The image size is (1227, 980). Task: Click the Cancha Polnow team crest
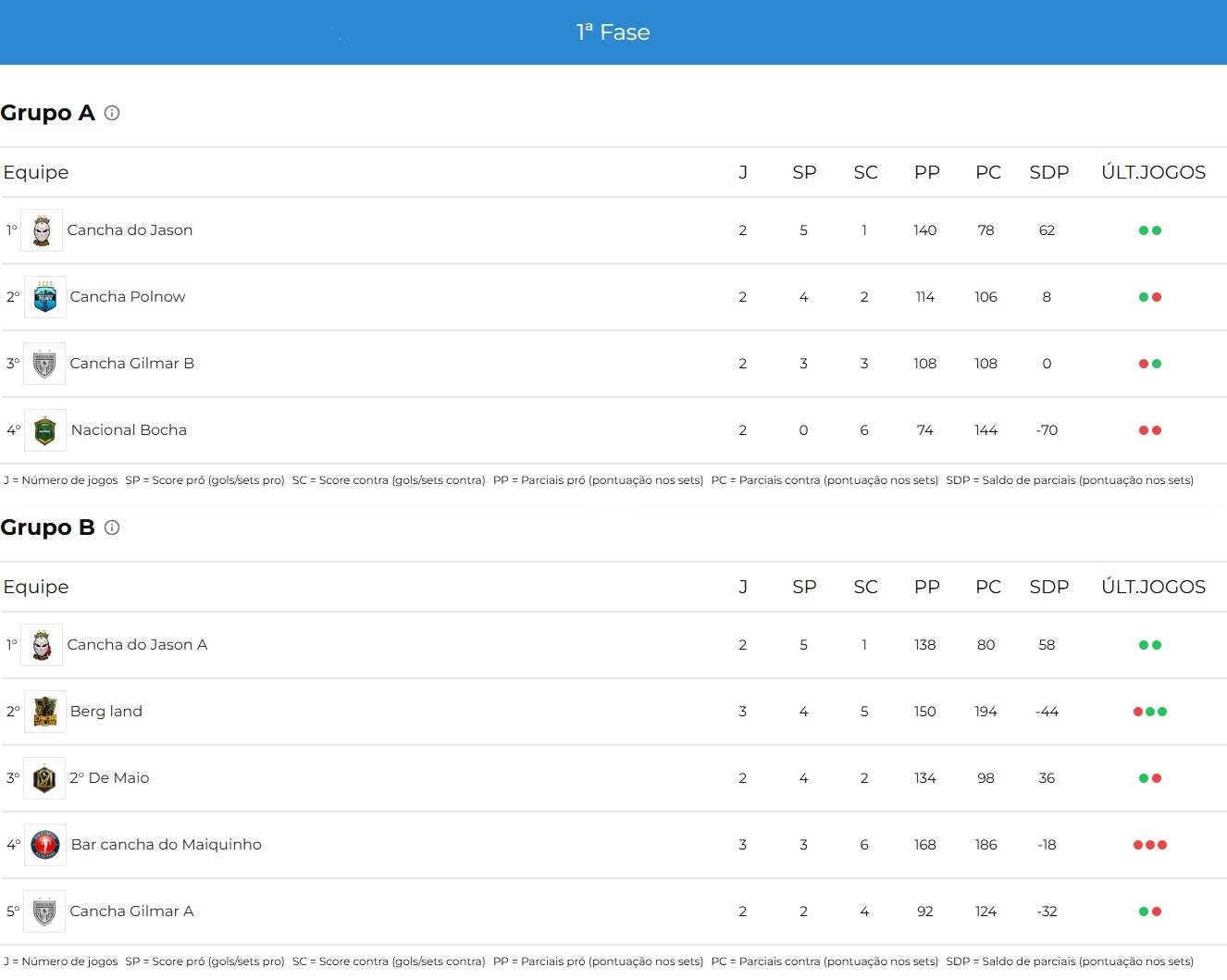[45, 297]
